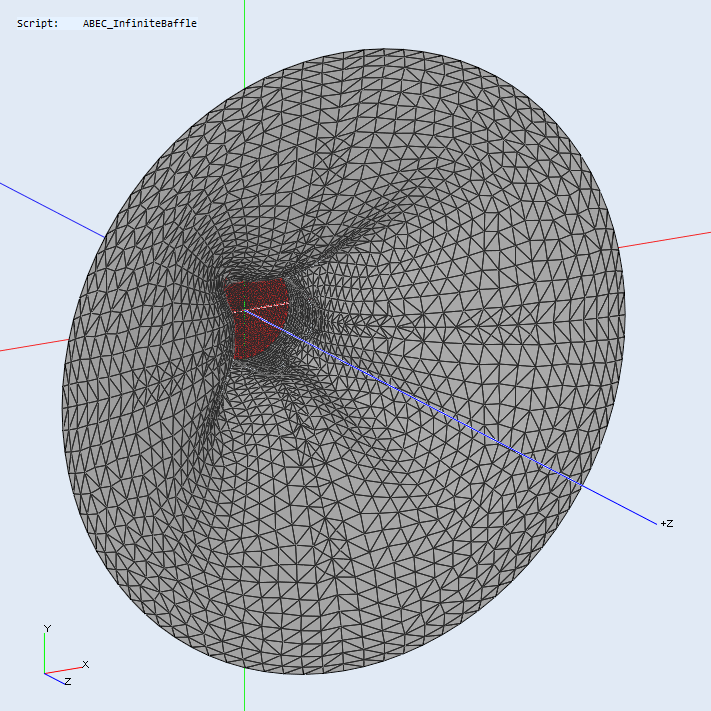Click the red driver surface at the horn throat
711x711 pixels.
coord(257,318)
